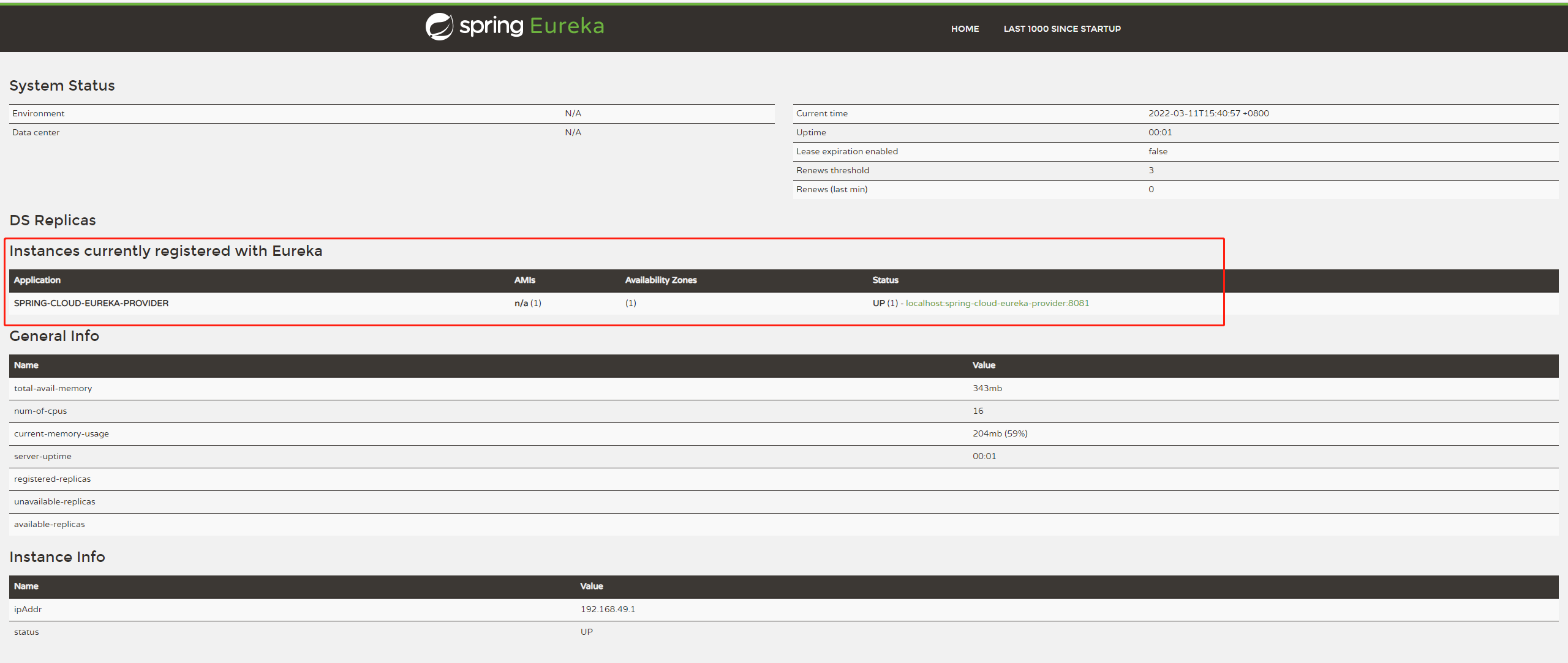Viewport: 1568px width, 663px height.
Task: Select the Instance Info status UP value
Action: click(x=586, y=632)
